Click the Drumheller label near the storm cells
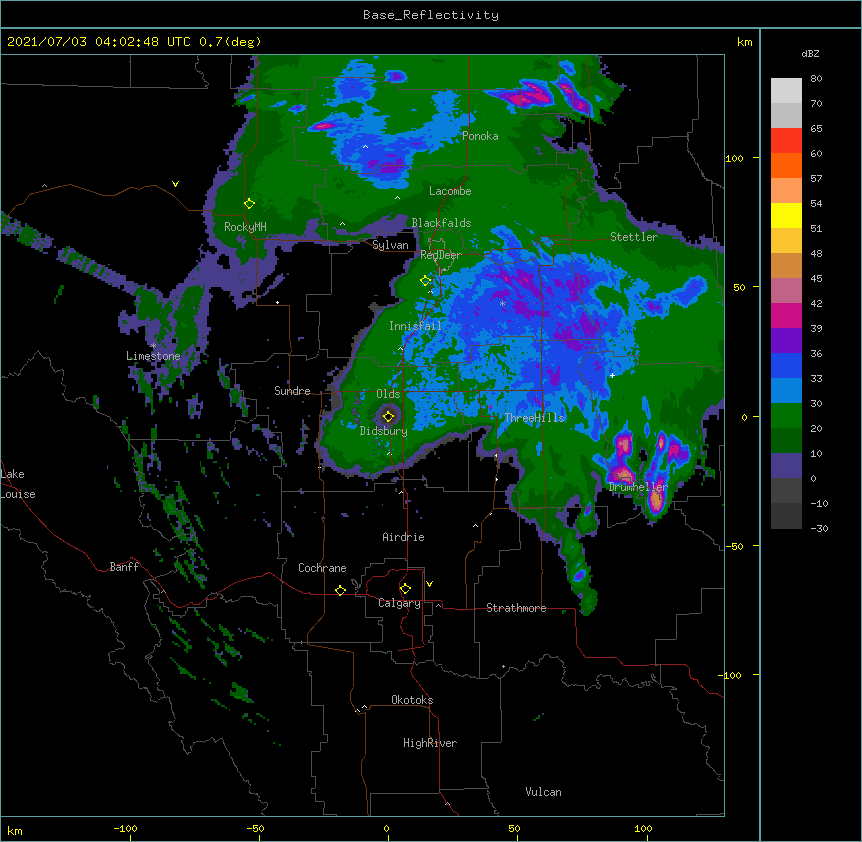This screenshot has width=862, height=842. 638,487
